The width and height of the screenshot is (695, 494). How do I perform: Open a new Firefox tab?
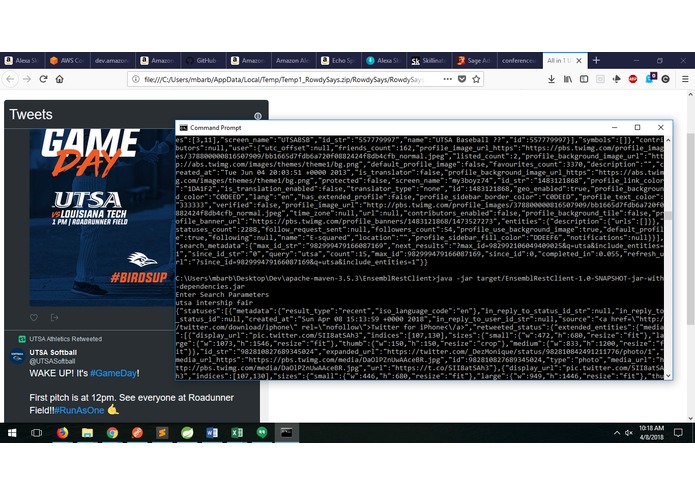pos(596,60)
